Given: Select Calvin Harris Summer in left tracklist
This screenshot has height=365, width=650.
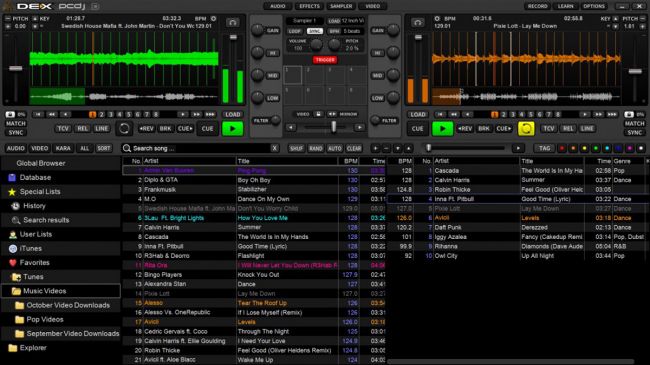Looking at the screenshot, I should click(x=254, y=227).
